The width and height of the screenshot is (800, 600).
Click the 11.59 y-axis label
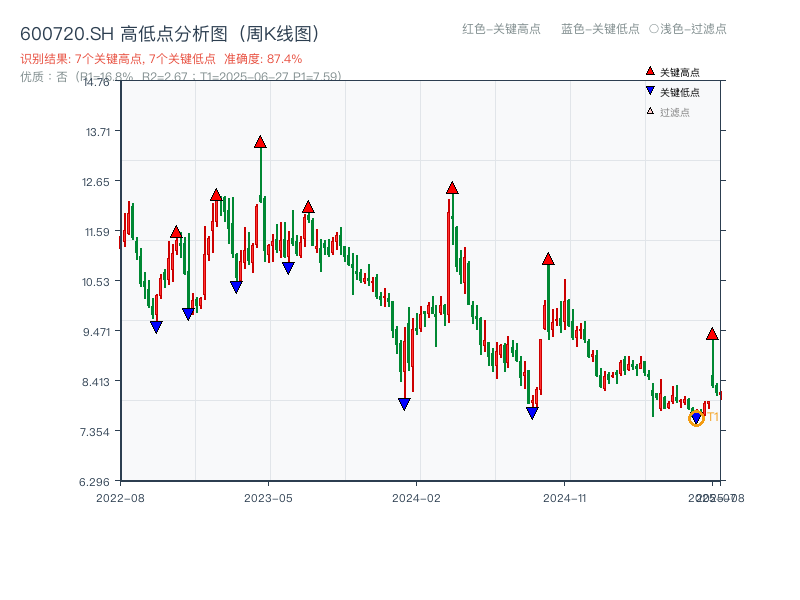click(x=97, y=232)
